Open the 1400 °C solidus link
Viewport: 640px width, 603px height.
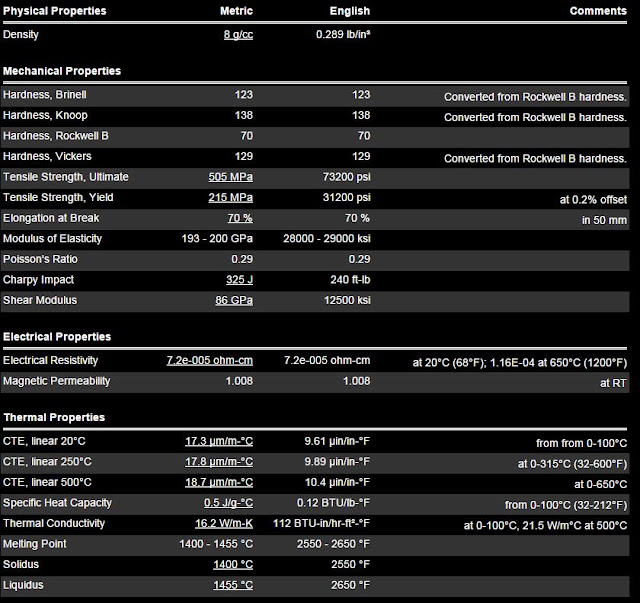[233, 565]
